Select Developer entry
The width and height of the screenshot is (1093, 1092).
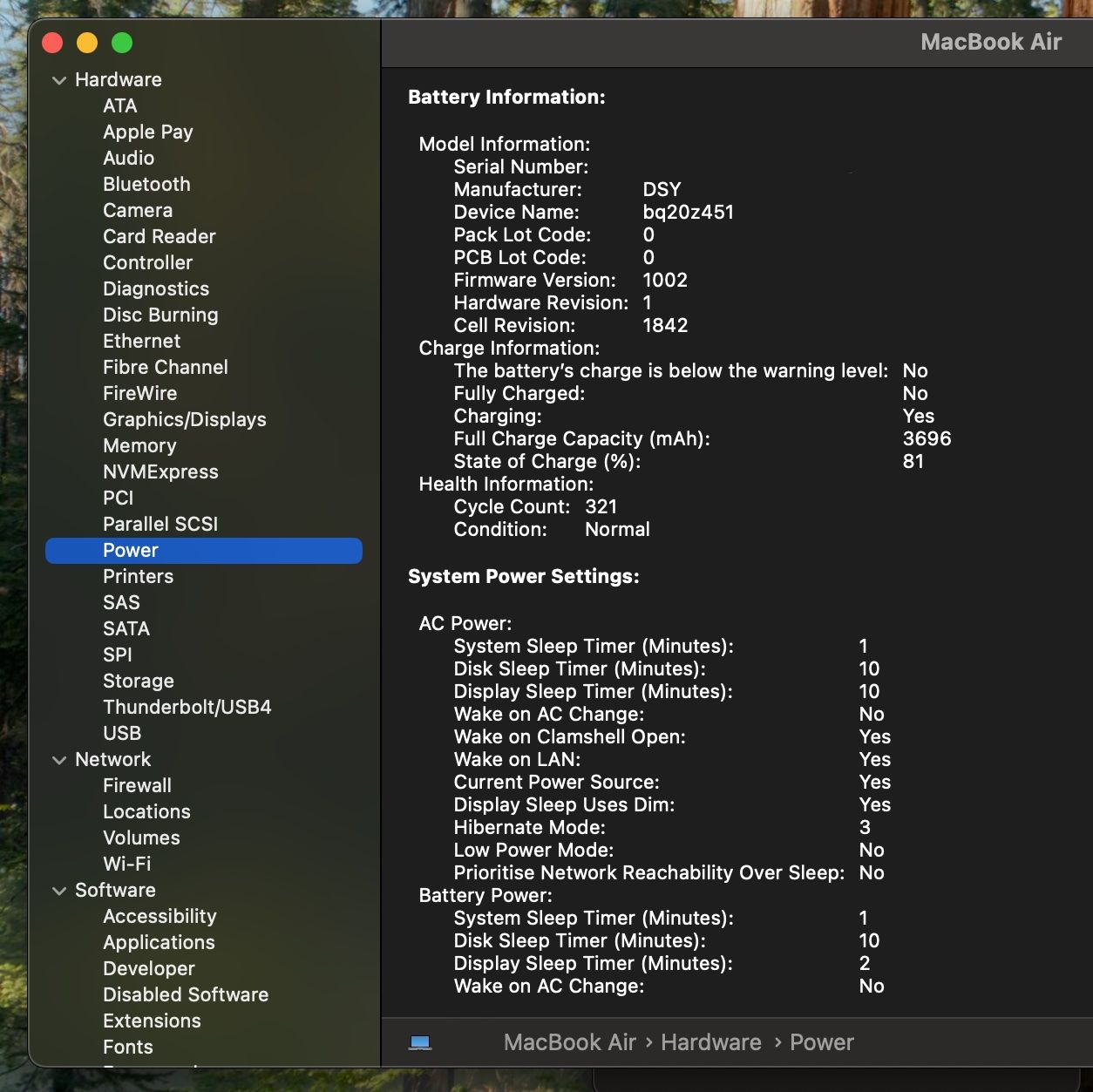(x=149, y=969)
